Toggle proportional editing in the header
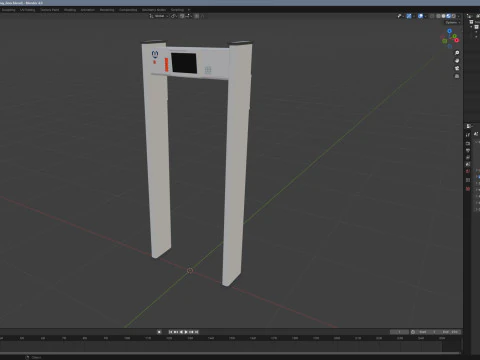480x360 pixels. (196, 16)
